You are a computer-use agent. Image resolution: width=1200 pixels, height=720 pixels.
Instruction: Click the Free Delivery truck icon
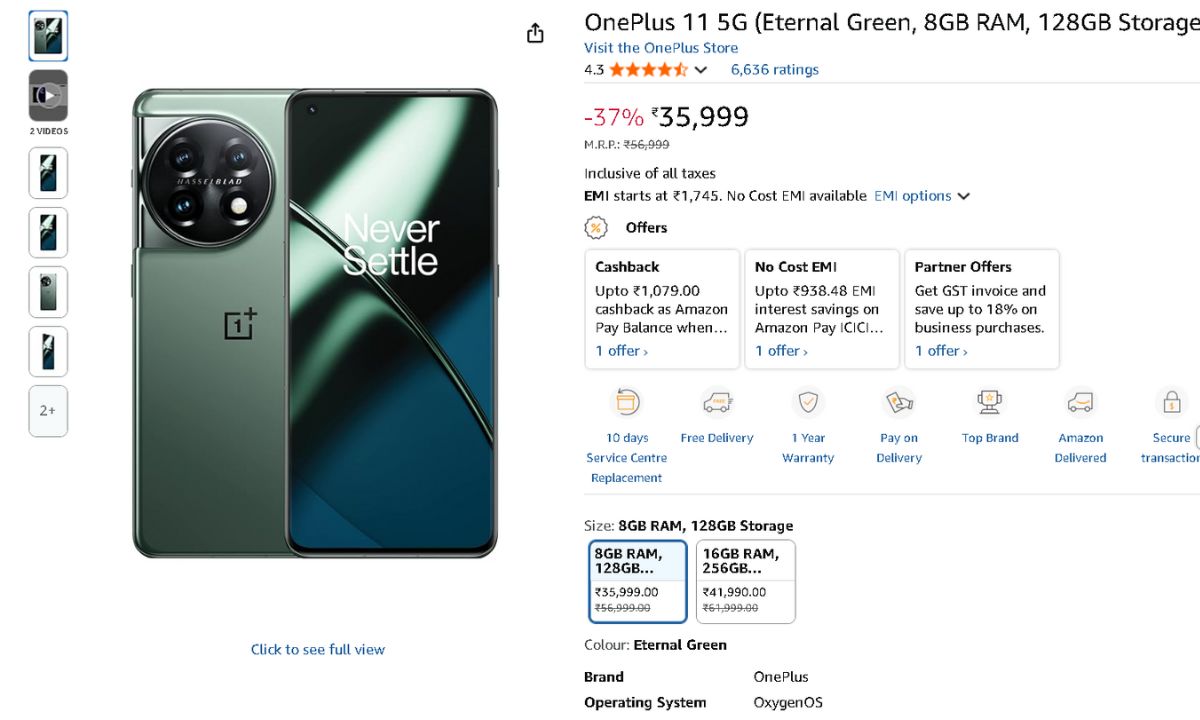pyautogui.click(x=717, y=402)
